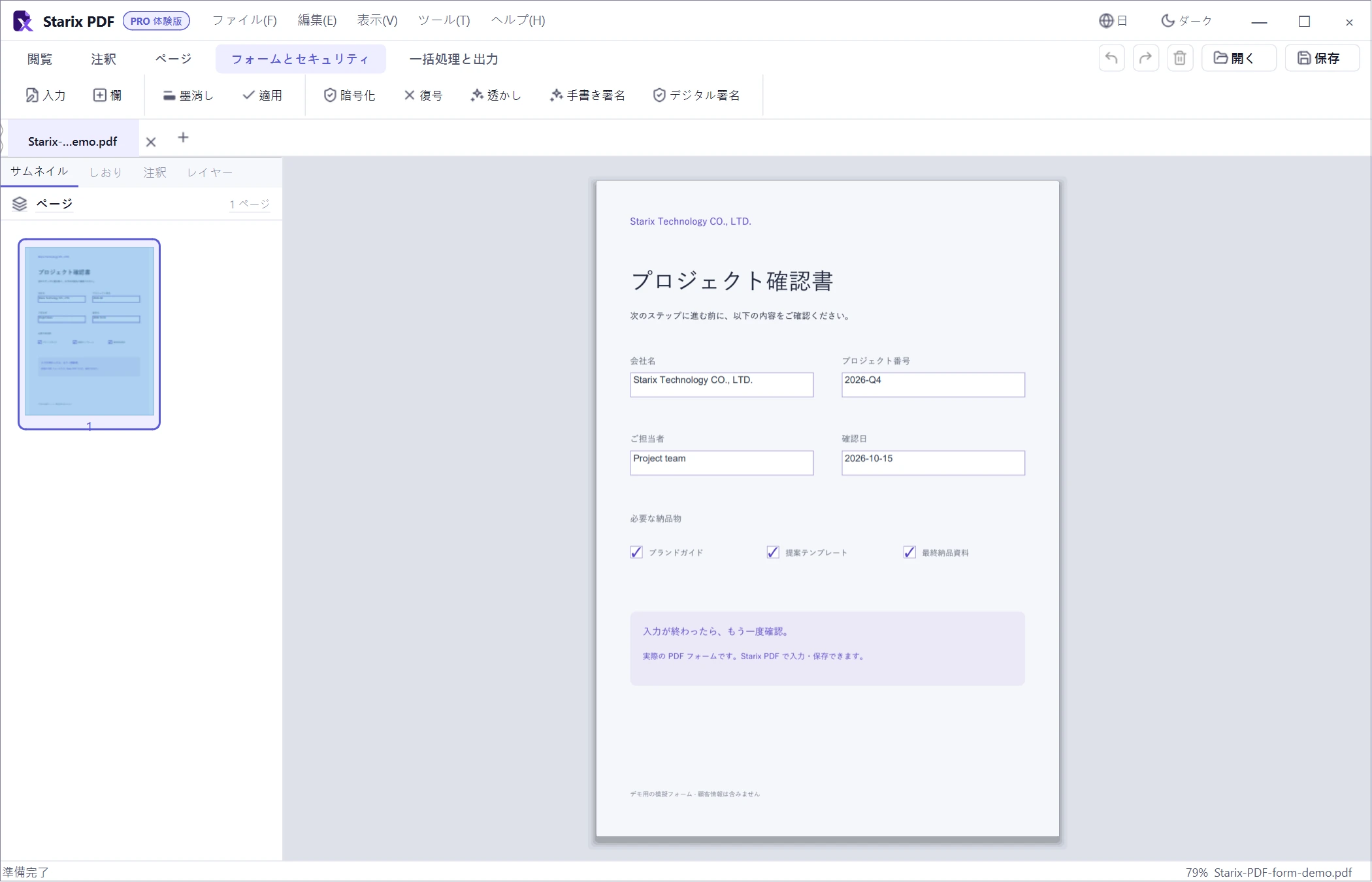The width and height of the screenshot is (1372, 882).
Task: Click the PRO 体験版 badge
Action: pos(156,21)
